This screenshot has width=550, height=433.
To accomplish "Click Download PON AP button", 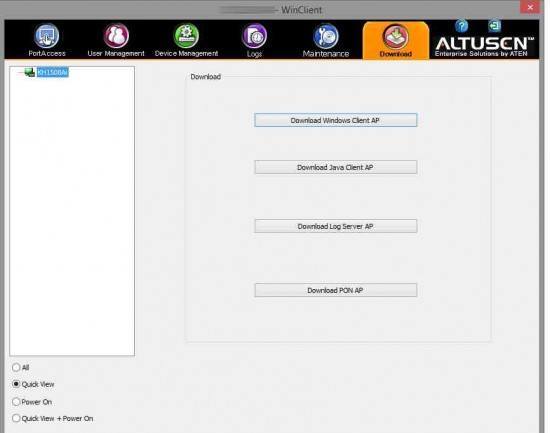I will (336, 290).
